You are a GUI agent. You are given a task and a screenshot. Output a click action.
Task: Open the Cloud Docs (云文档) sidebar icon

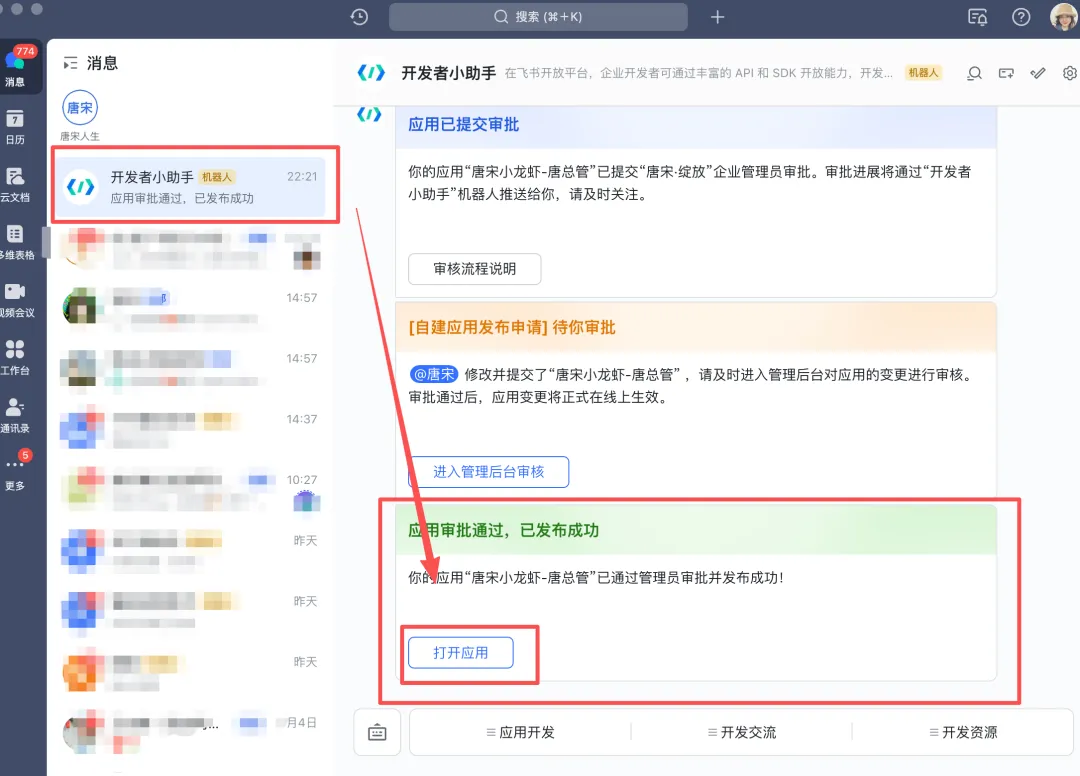pos(15,185)
